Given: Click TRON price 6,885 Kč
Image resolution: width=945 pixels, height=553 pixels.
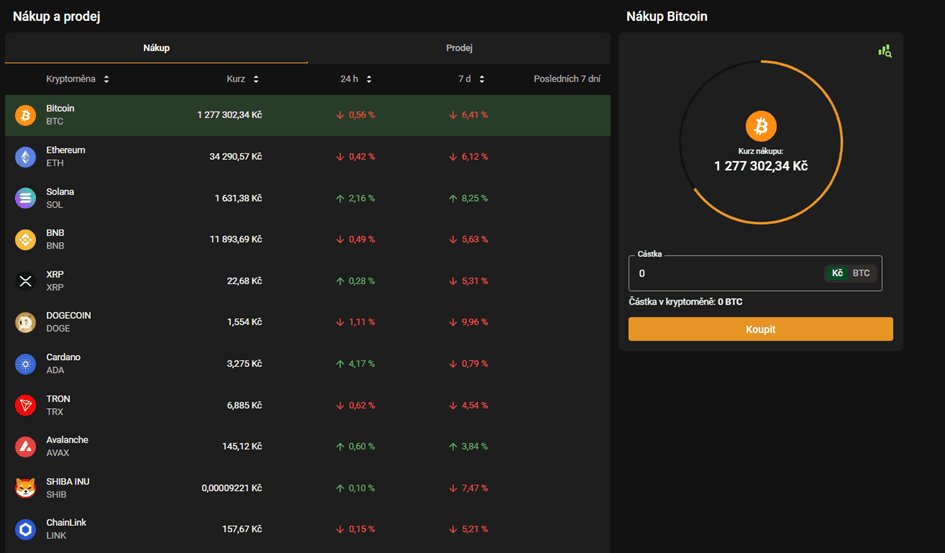Looking at the screenshot, I should click(x=244, y=405).
